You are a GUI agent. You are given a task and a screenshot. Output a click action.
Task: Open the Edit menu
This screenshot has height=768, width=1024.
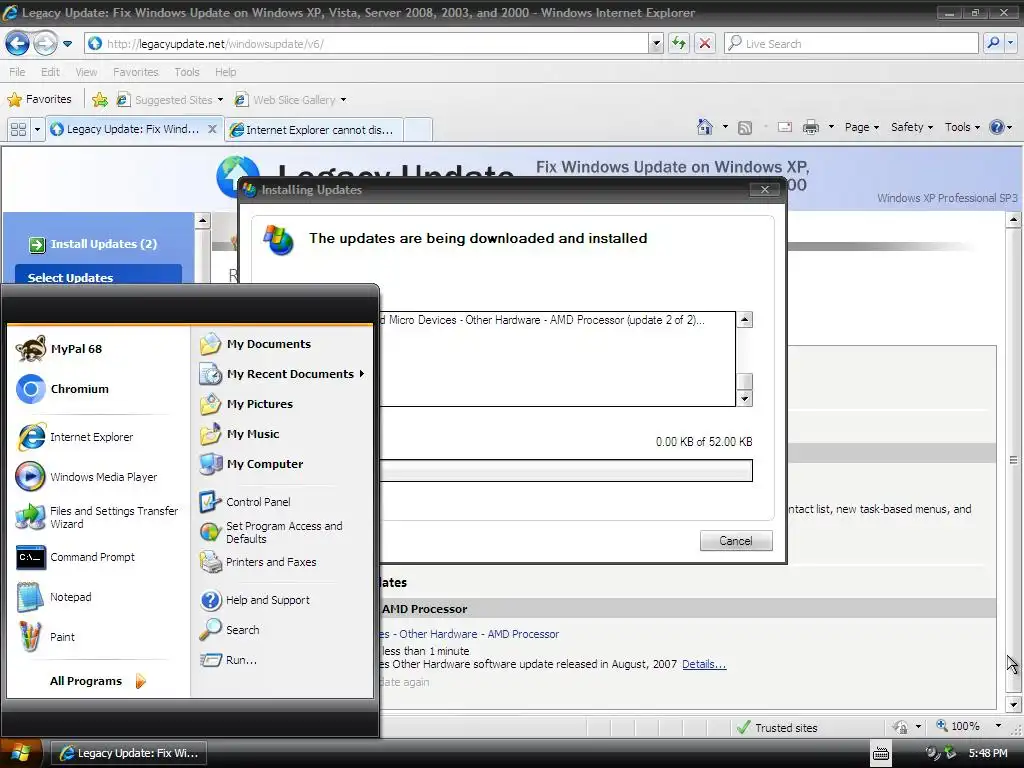tap(50, 72)
